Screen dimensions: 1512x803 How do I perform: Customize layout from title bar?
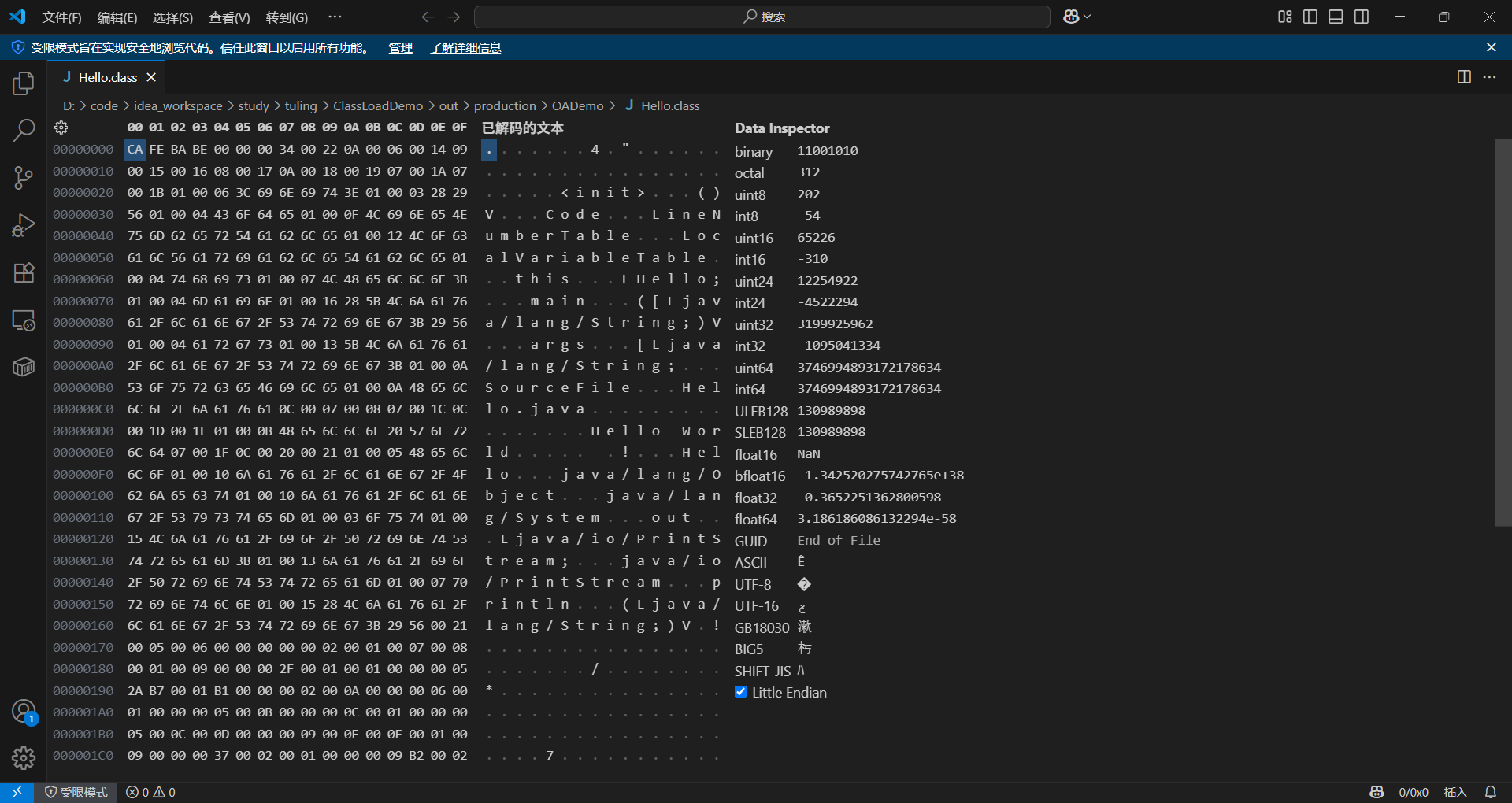[x=1285, y=17]
